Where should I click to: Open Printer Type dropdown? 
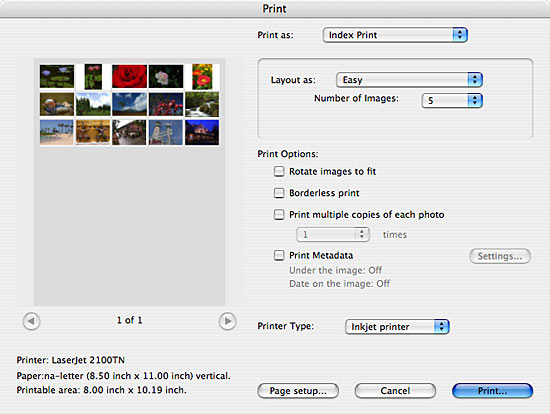[x=397, y=327]
